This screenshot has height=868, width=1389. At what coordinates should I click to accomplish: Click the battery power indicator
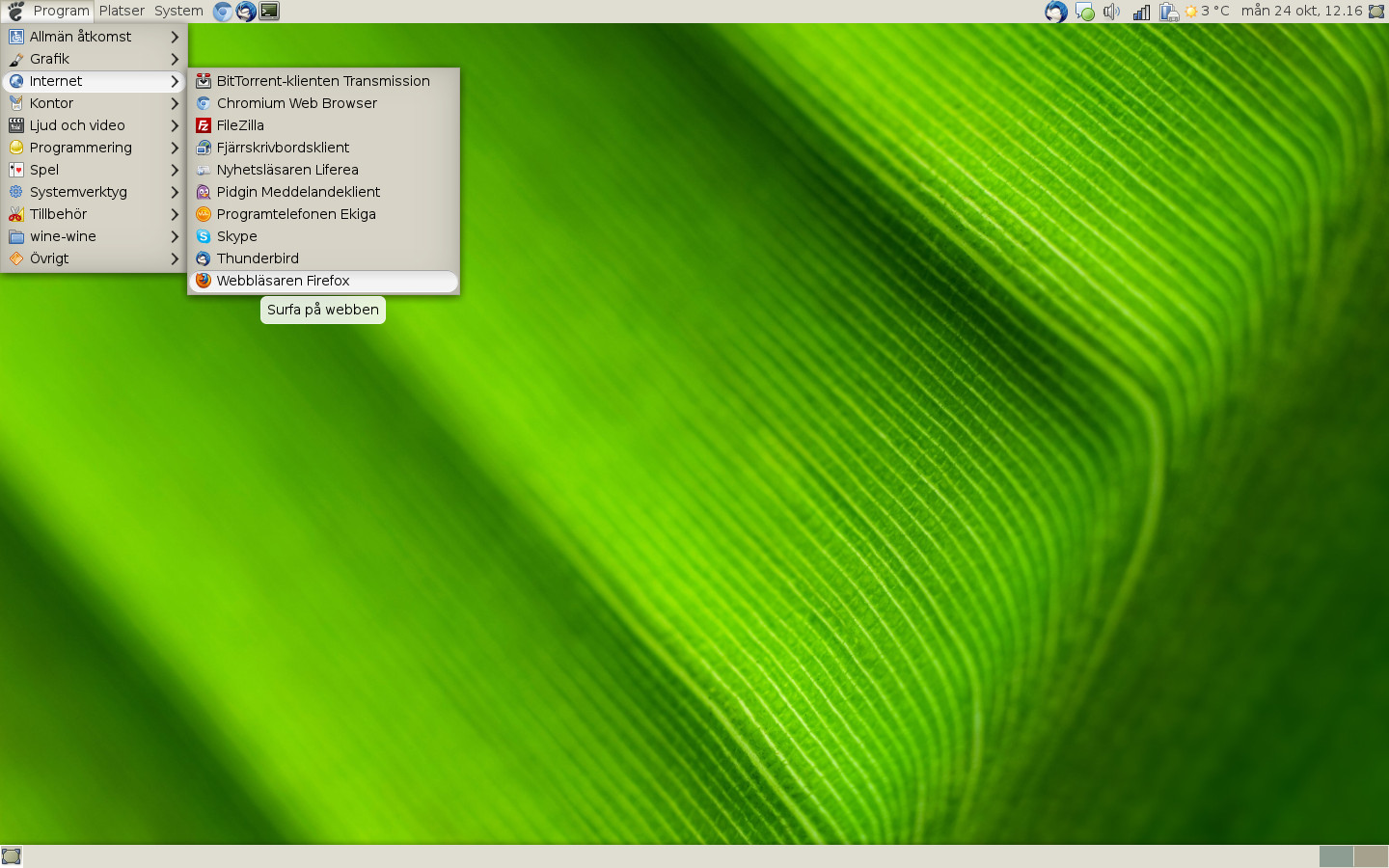click(1169, 12)
